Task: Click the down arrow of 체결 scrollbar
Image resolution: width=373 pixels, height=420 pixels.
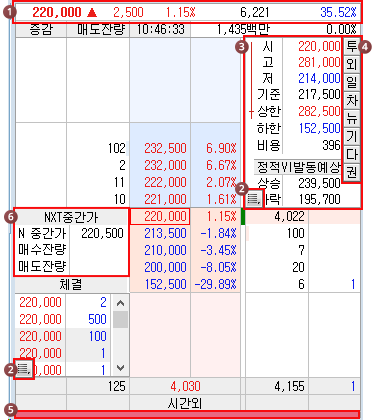Action: (x=120, y=368)
